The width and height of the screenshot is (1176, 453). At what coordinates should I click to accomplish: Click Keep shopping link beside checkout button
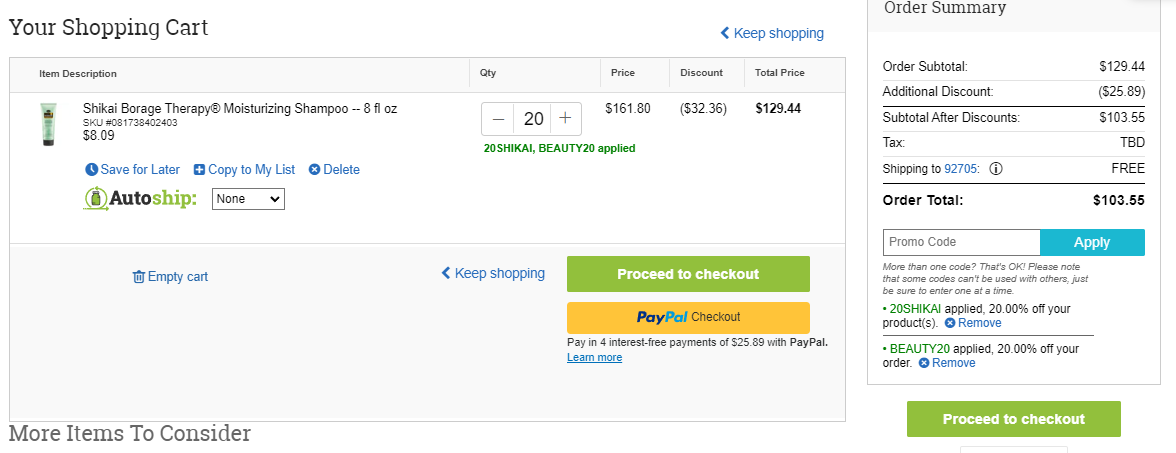493,273
